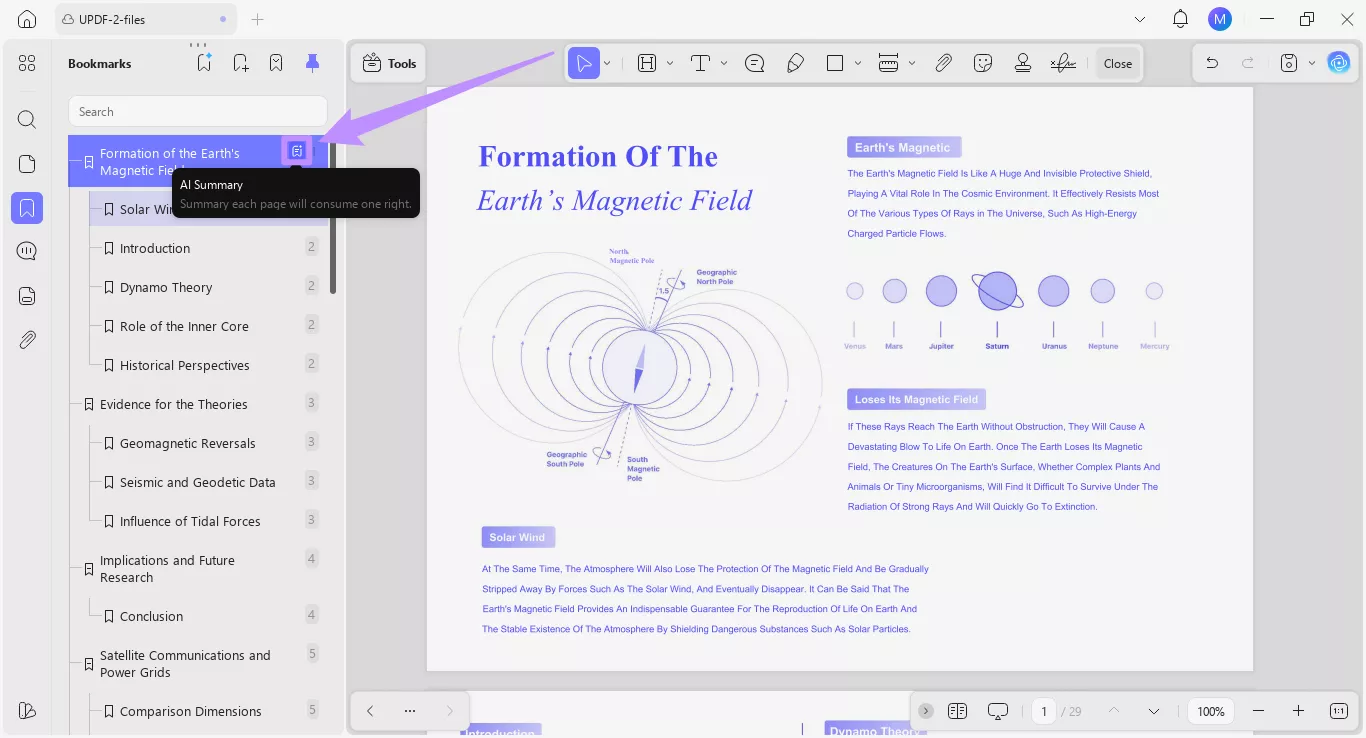This screenshot has width=1366, height=738.
Task: Select the T text comment tool
Action: [x=700, y=63]
